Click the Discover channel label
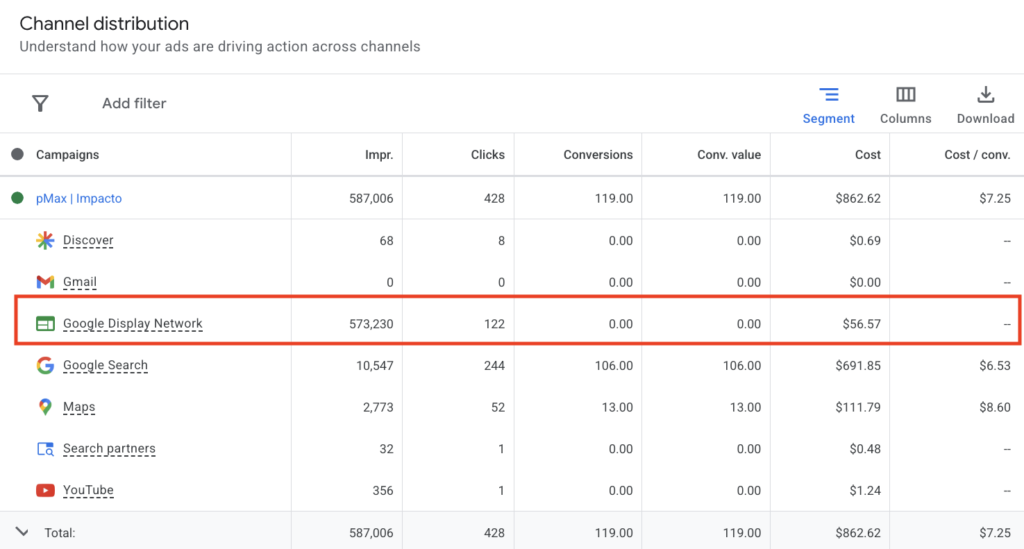 click(x=88, y=240)
